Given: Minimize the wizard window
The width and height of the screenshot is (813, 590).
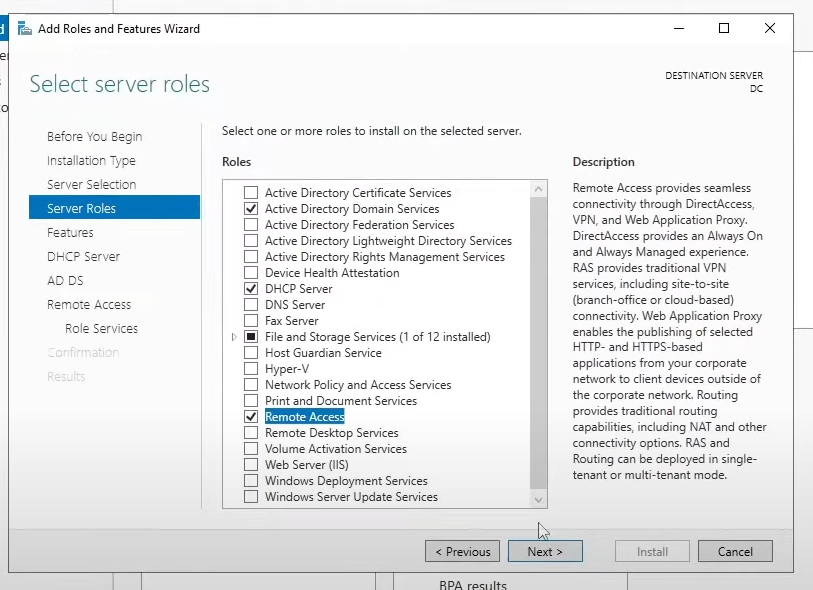Looking at the screenshot, I should [x=679, y=29].
